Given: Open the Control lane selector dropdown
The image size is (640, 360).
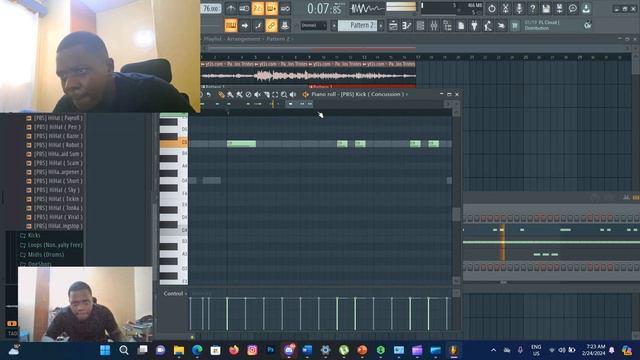Looking at the screenshot, I should click(175, 293).
